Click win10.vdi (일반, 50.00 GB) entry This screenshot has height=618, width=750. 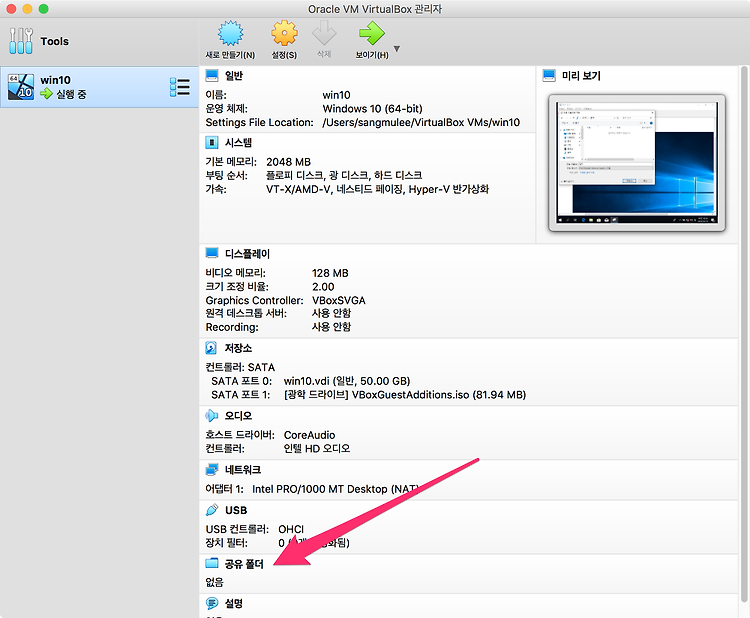tap(347, 381)
